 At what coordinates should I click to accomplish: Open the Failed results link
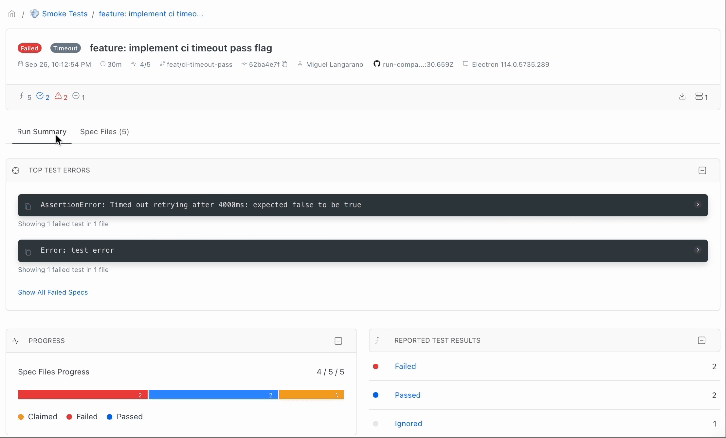405,366
